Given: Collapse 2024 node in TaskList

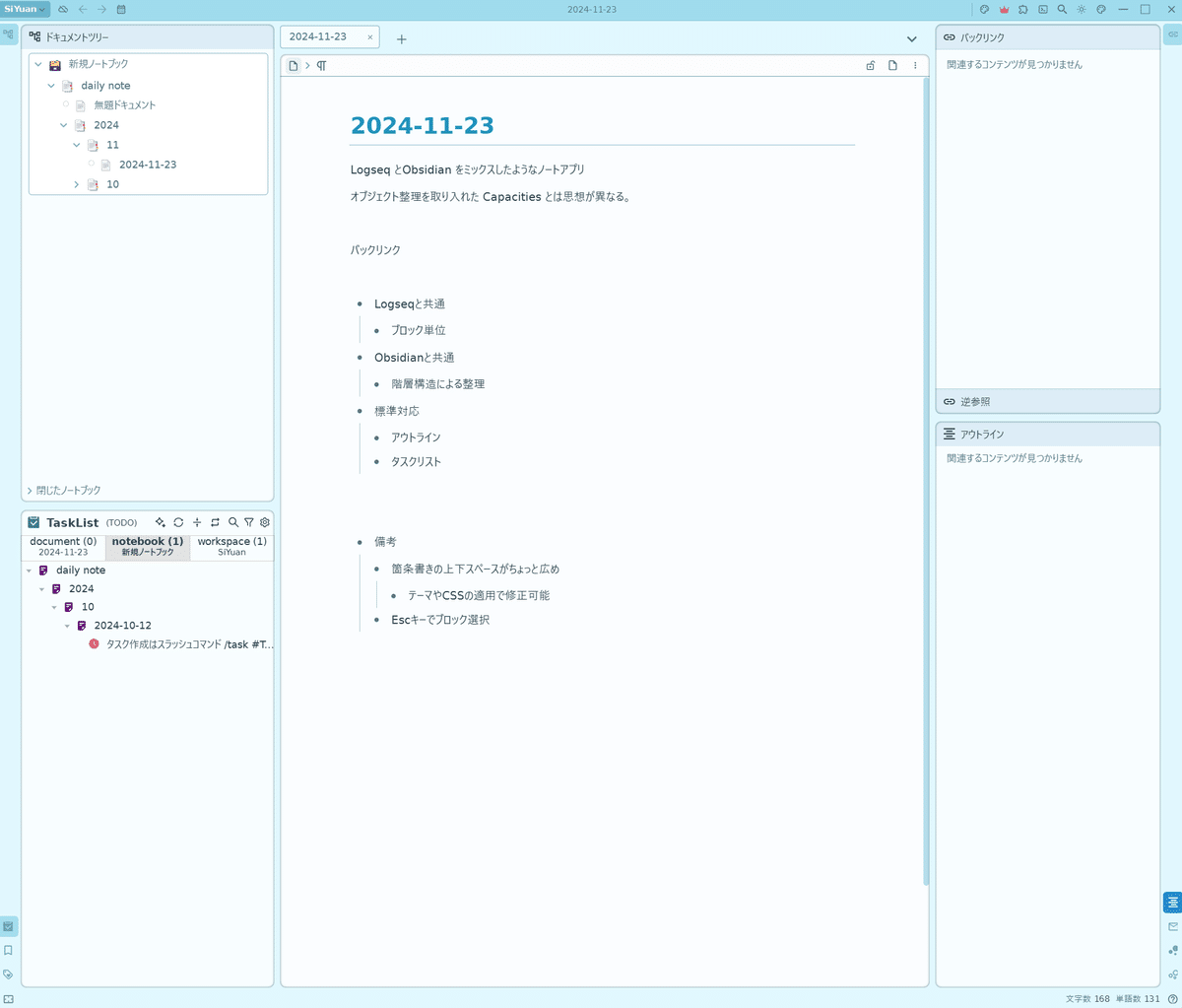Looking at the screenshot, I should click(x=42, y=589).
